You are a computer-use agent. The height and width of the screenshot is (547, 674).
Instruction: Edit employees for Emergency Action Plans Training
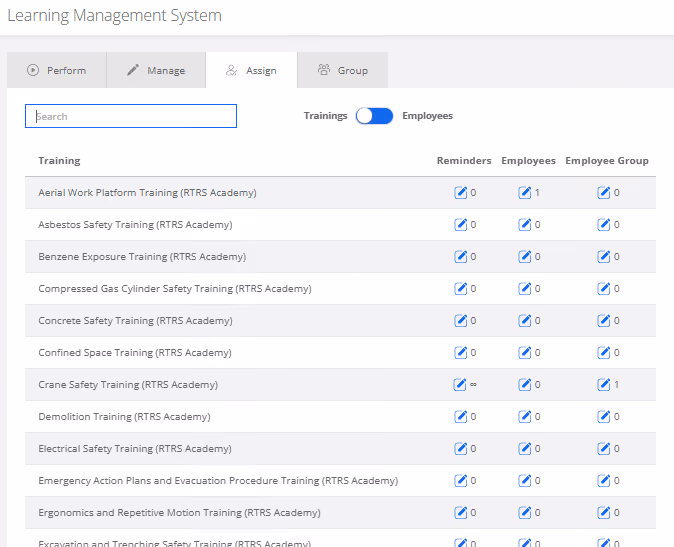tap(524, 480)
